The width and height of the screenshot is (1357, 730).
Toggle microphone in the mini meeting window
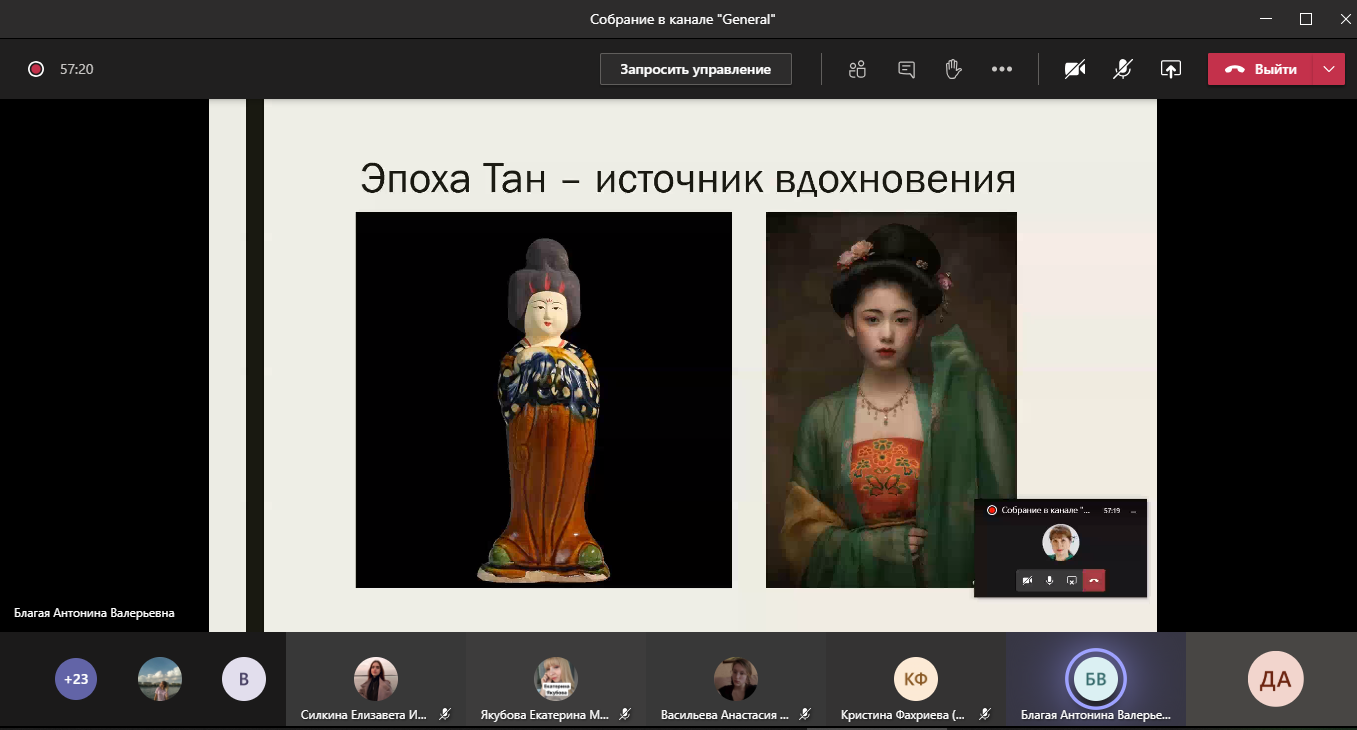pos(1049,581)
